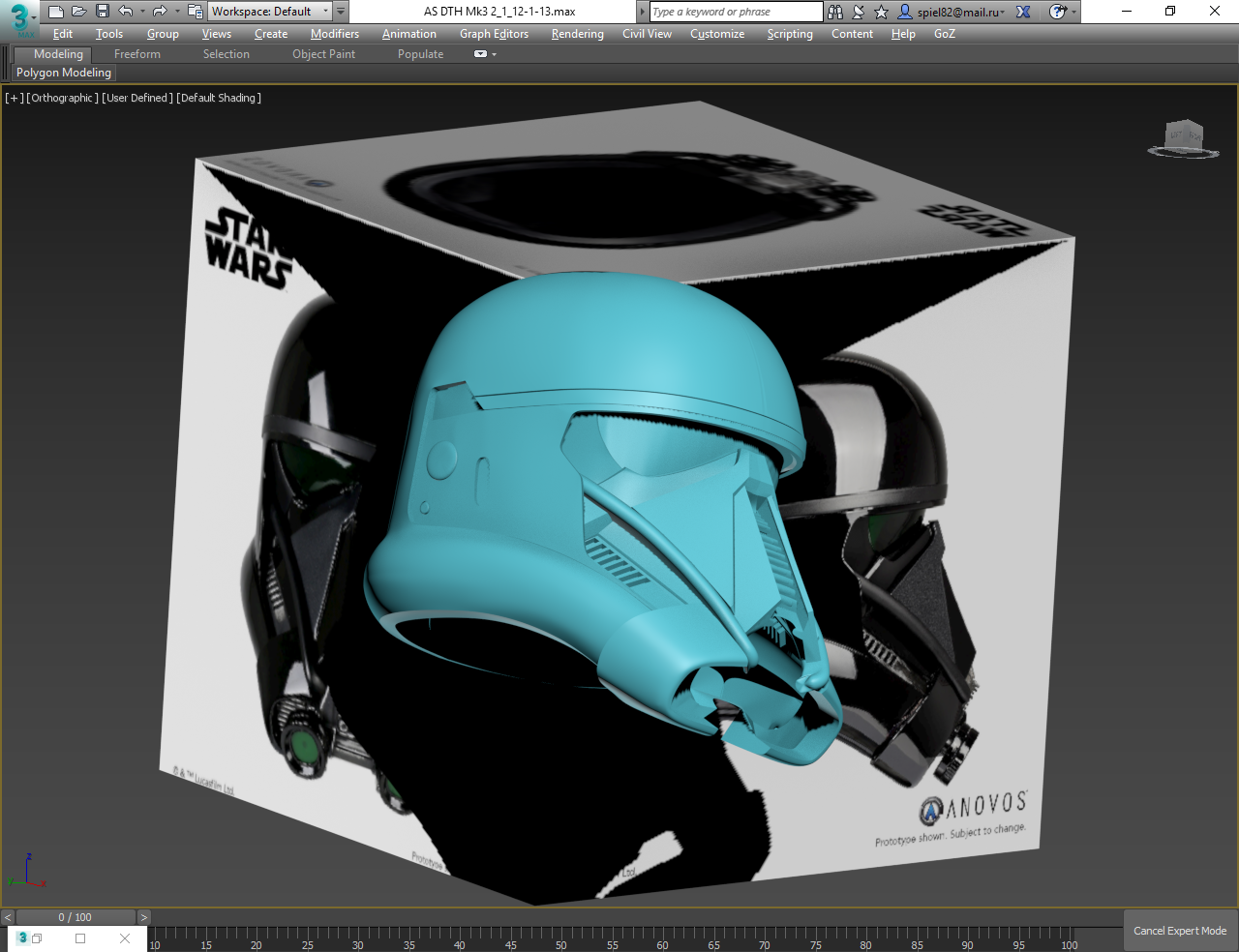Maximize the small floating window at bottom
Screen dimensions: 1239x952
80,938
